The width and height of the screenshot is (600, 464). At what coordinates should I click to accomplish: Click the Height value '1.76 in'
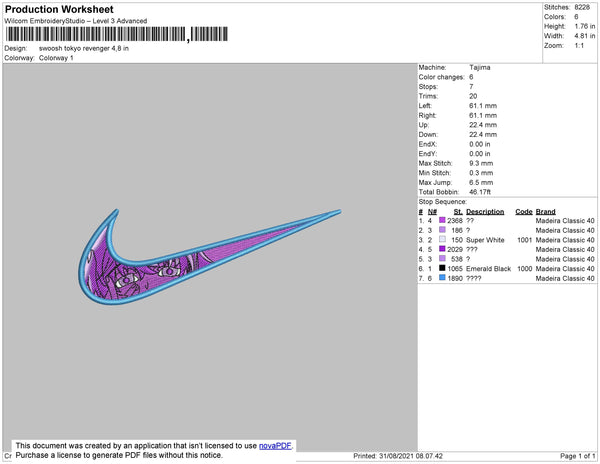click(x=585, y=26)
